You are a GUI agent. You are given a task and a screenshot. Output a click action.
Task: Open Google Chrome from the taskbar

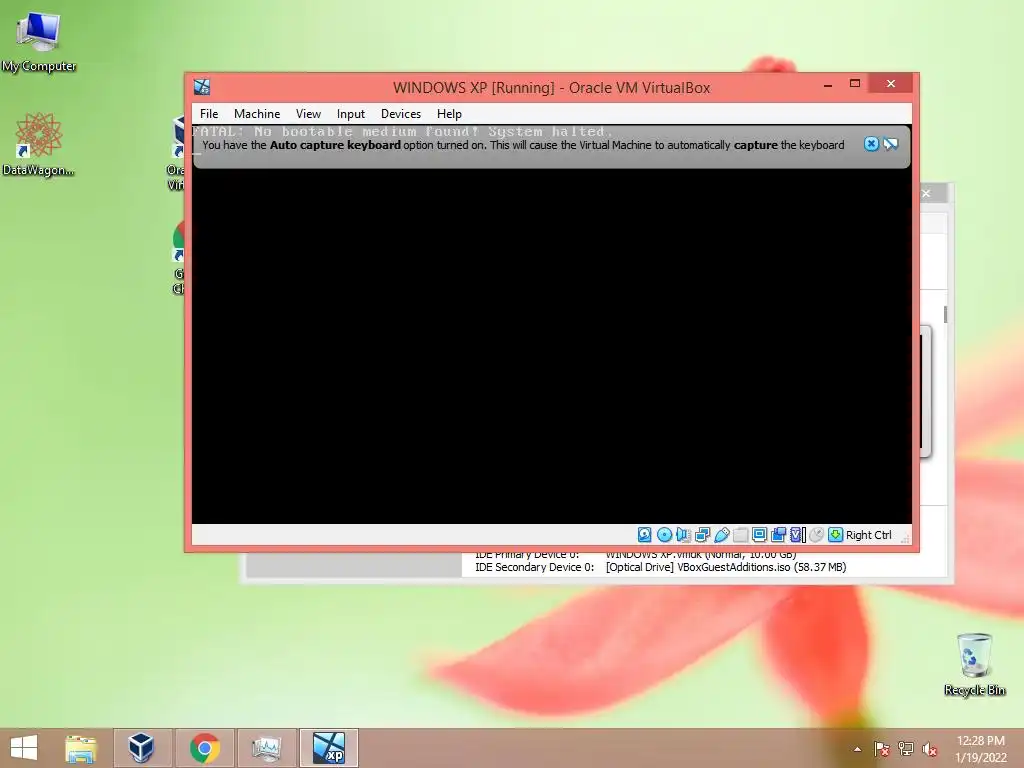tap(204, 748)
